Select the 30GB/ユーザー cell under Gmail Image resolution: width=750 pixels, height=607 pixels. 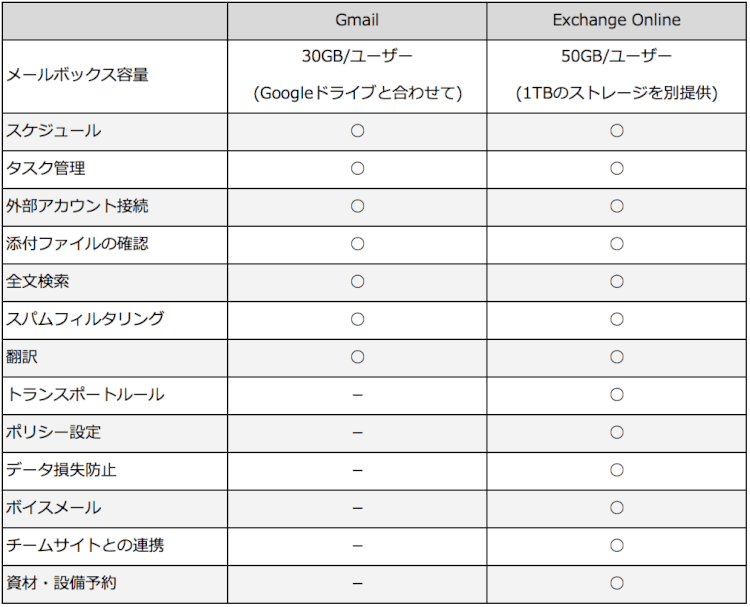click(357, 56)
